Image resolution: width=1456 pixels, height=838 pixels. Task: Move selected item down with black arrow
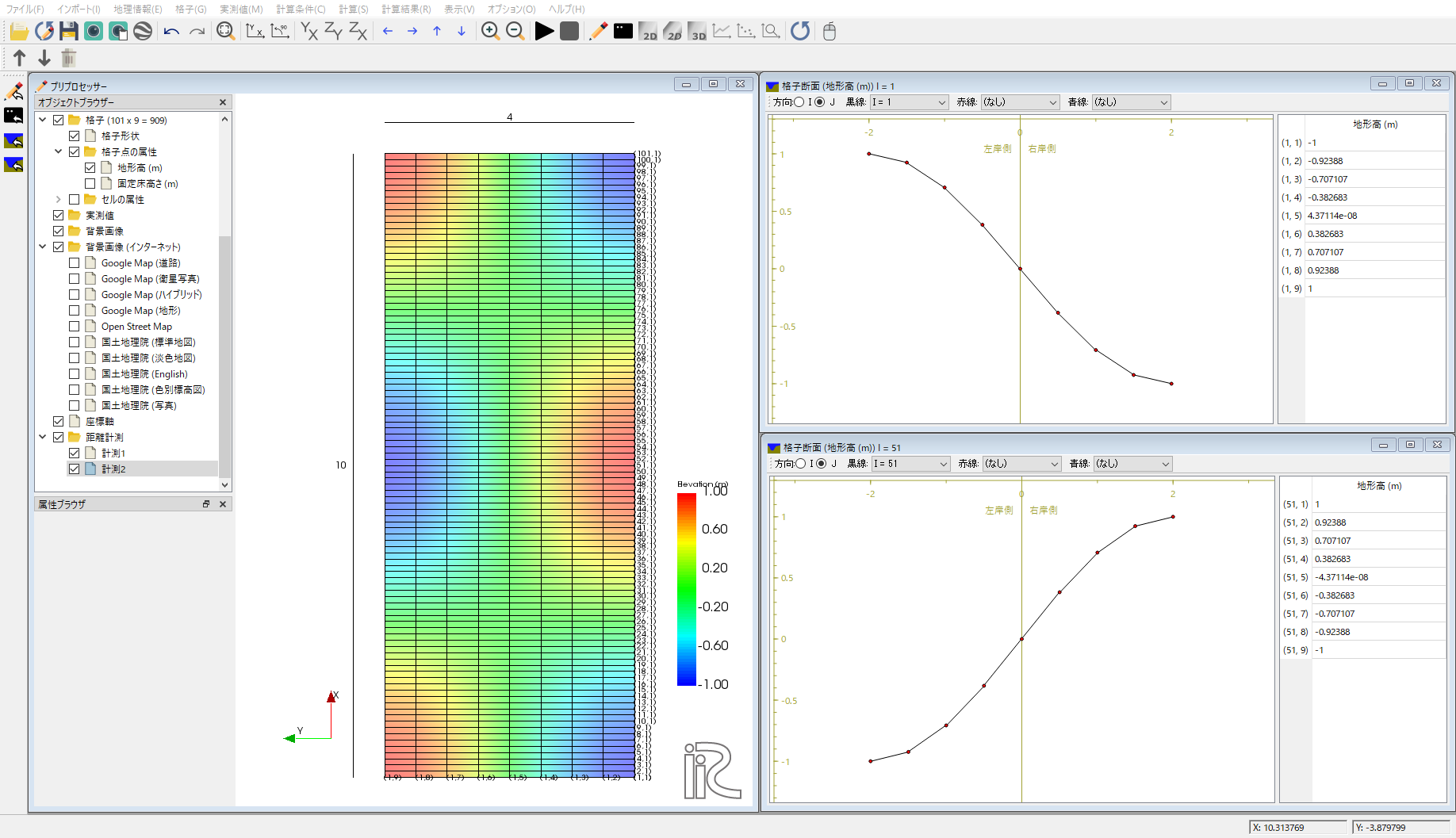pos(44,58)
